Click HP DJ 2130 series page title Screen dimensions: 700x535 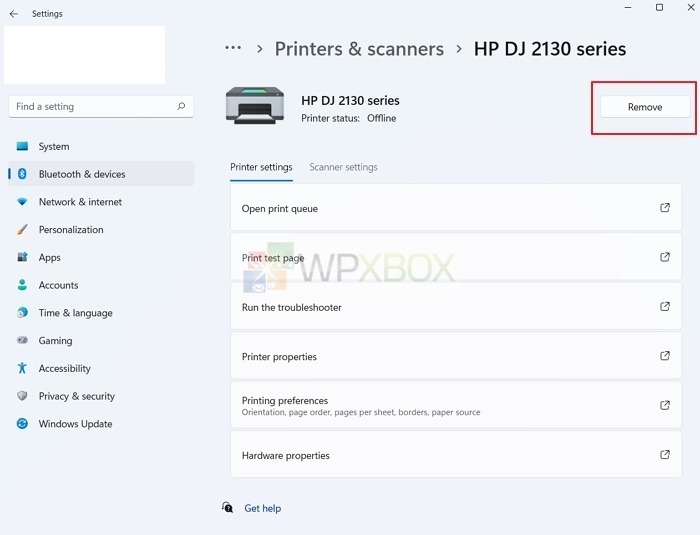(x=550, y=49)
